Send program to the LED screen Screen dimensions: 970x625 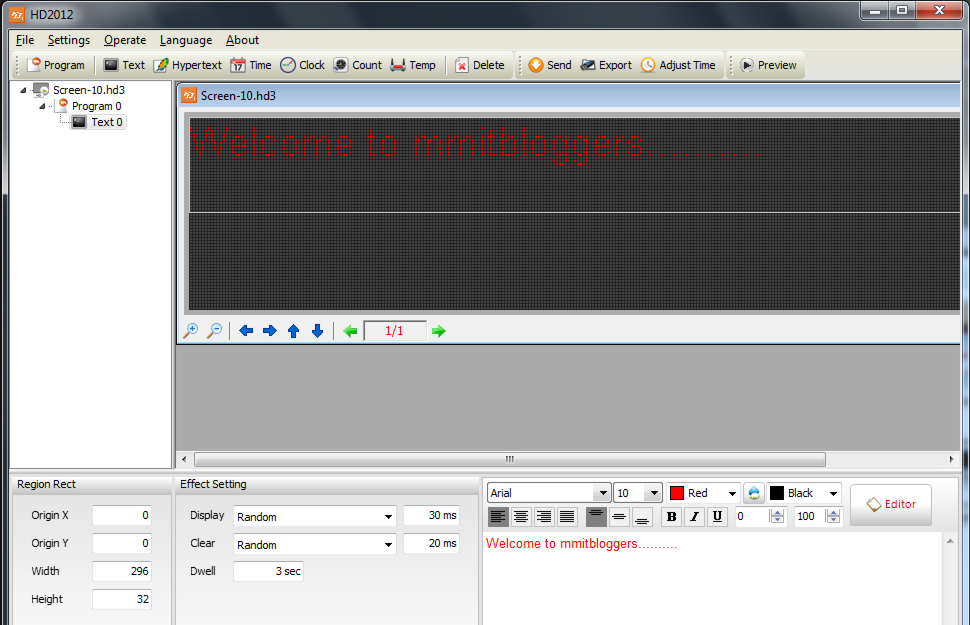point(551,65)
